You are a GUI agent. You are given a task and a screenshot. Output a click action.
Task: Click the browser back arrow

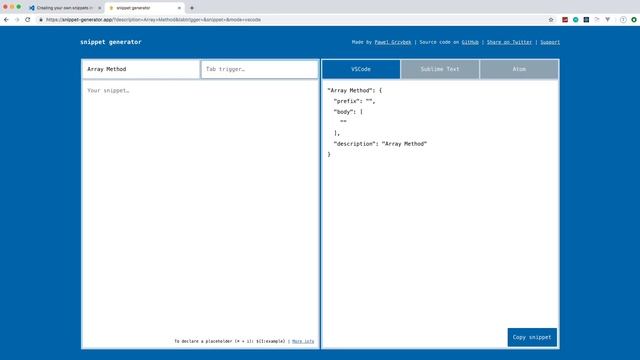(x=6, y=20)
